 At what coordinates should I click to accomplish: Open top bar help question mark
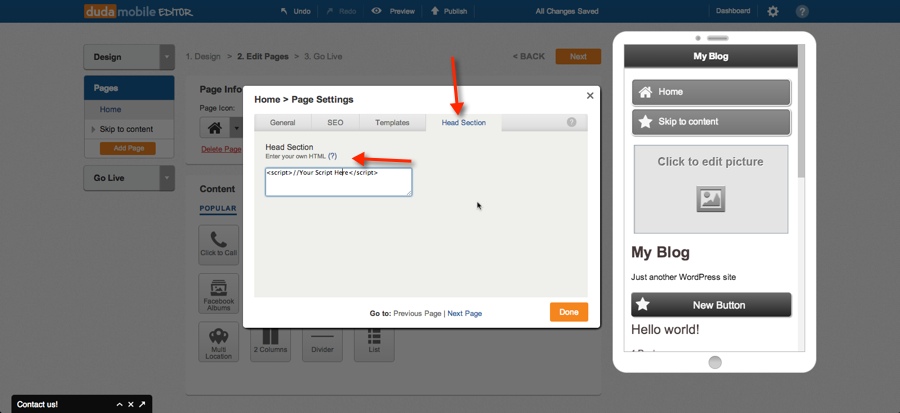[802, 11]
